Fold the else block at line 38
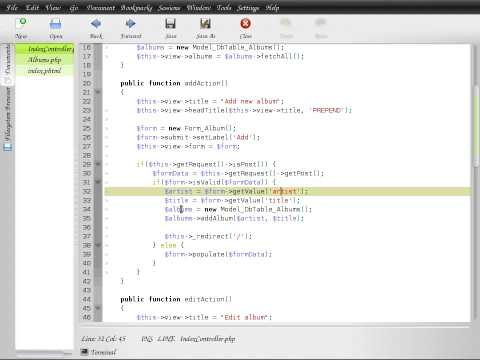 coord(98,245)
